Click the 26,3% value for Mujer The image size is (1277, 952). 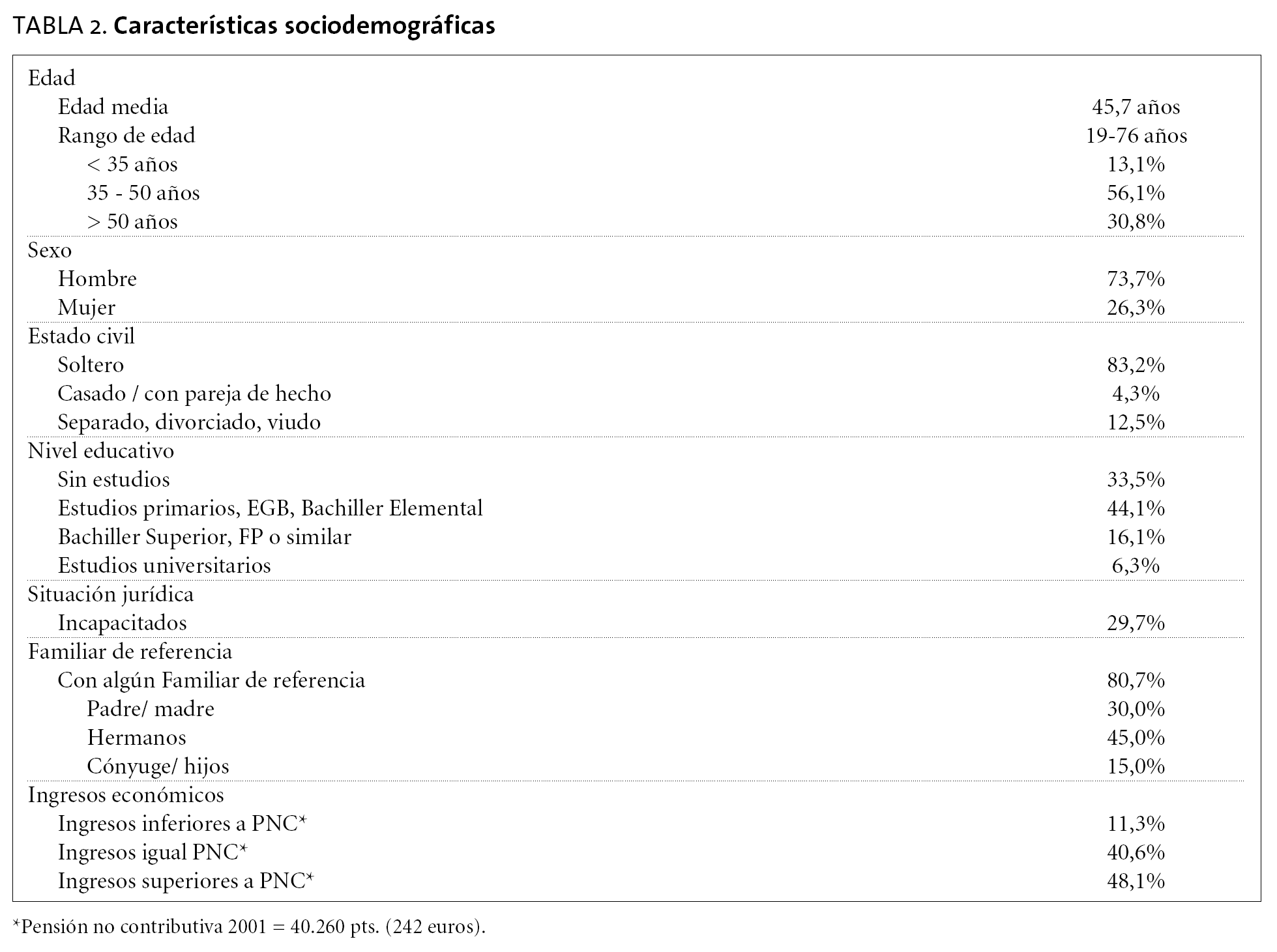tap(1136, 308)
